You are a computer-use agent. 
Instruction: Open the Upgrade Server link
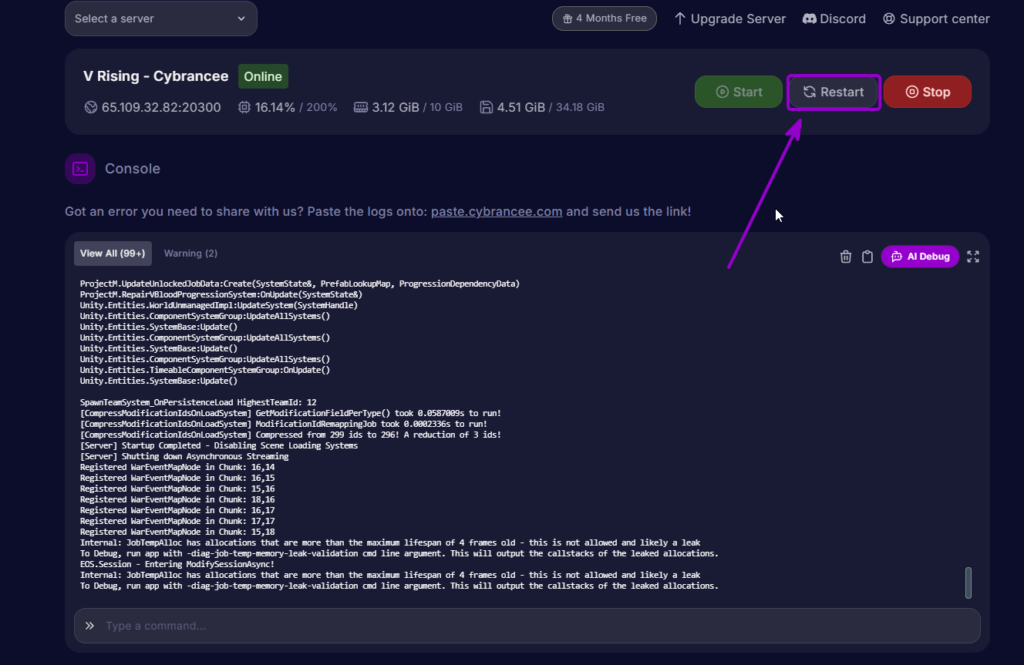[729, 19]
